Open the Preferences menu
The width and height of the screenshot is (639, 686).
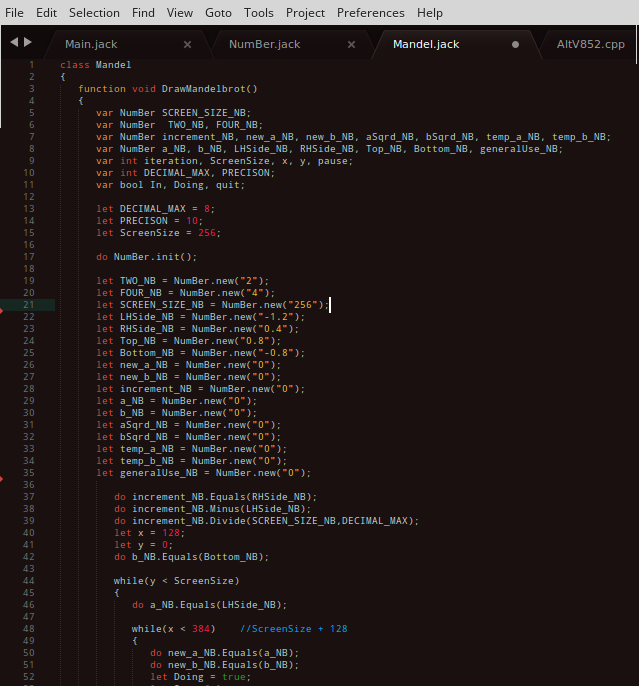(x=370, y=13)
